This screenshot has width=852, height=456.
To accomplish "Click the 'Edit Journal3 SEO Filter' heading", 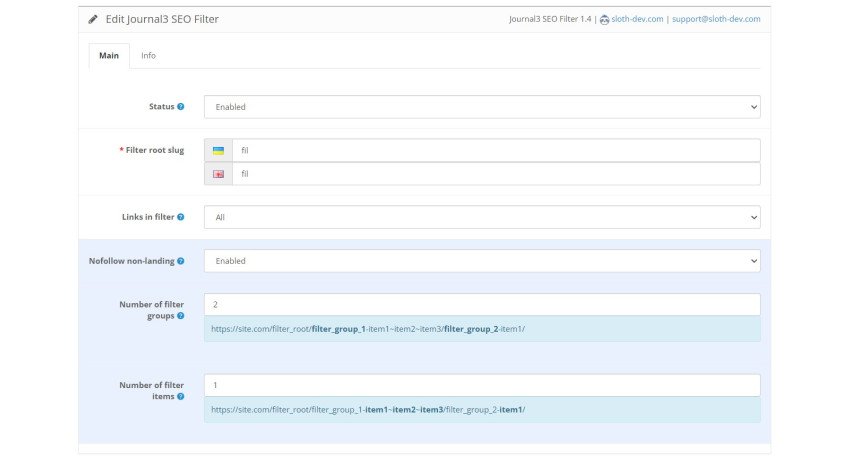I will (162, 19).
